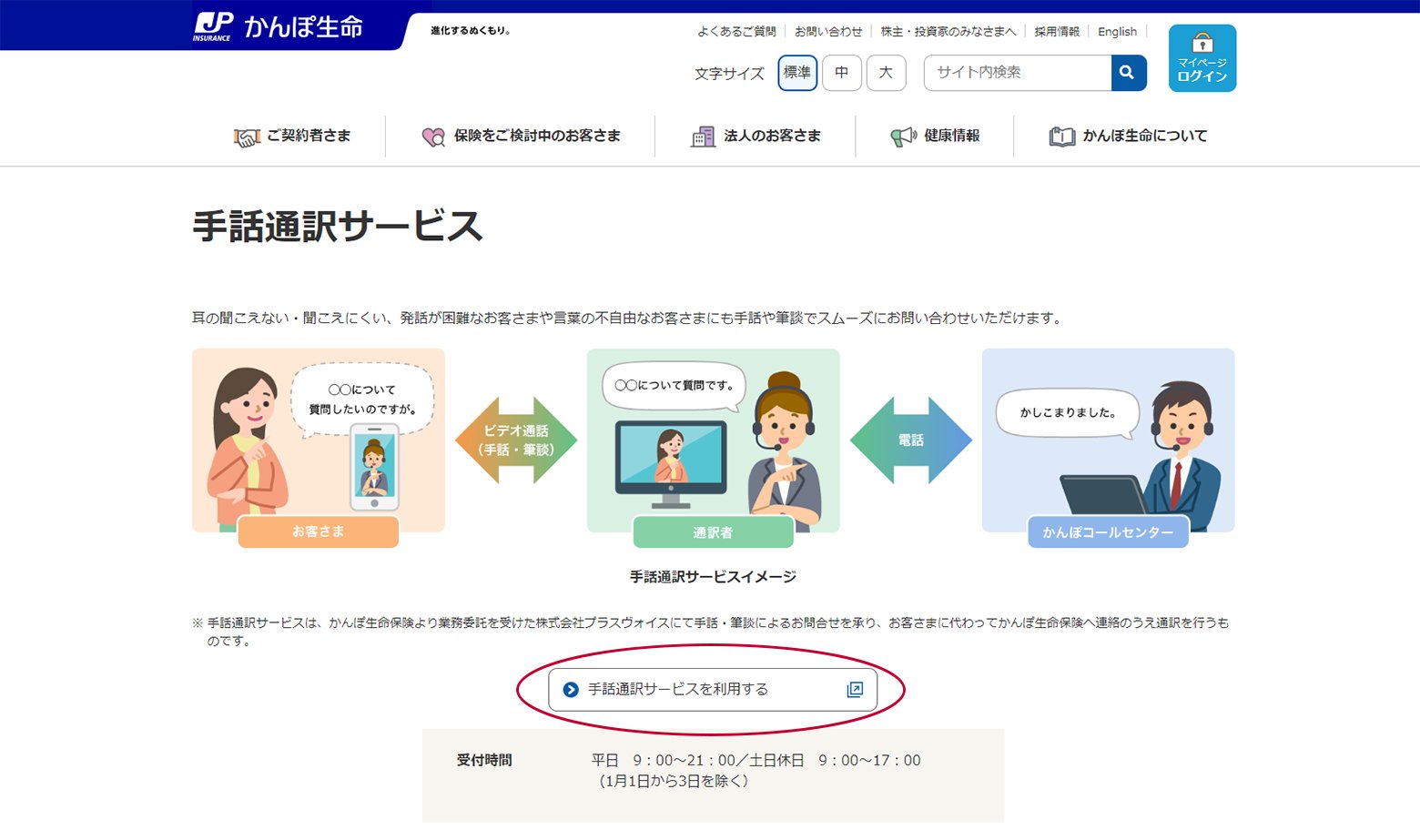
Task: Open よくあるご質問 link
Action: [x=736, y=32]
